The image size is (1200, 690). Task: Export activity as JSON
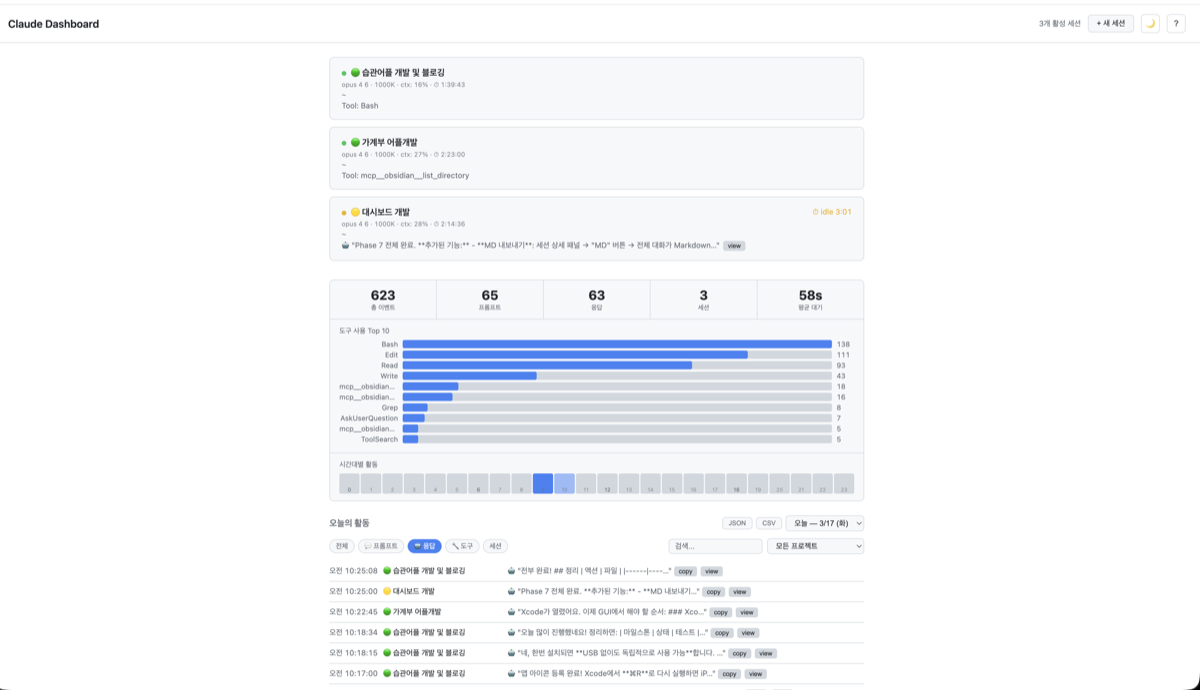[x=737, y=523]
